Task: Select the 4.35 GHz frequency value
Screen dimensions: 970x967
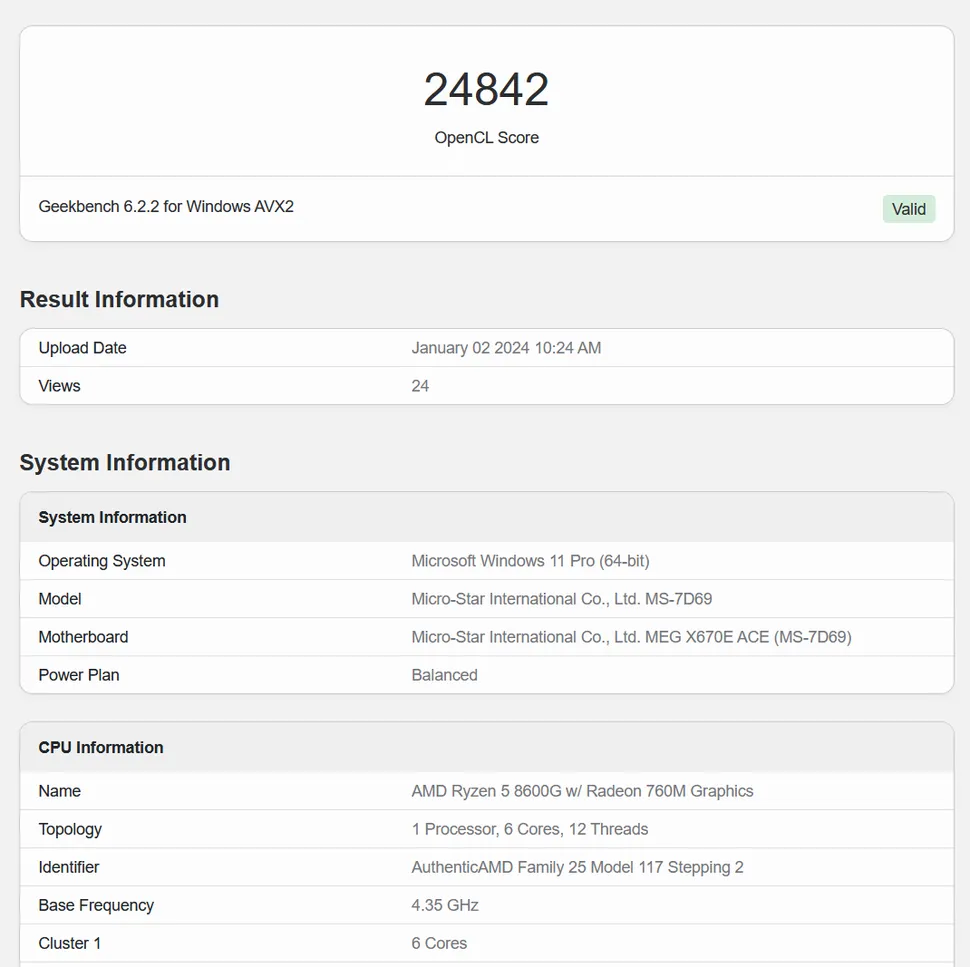Action: click(x=445, y=906)
